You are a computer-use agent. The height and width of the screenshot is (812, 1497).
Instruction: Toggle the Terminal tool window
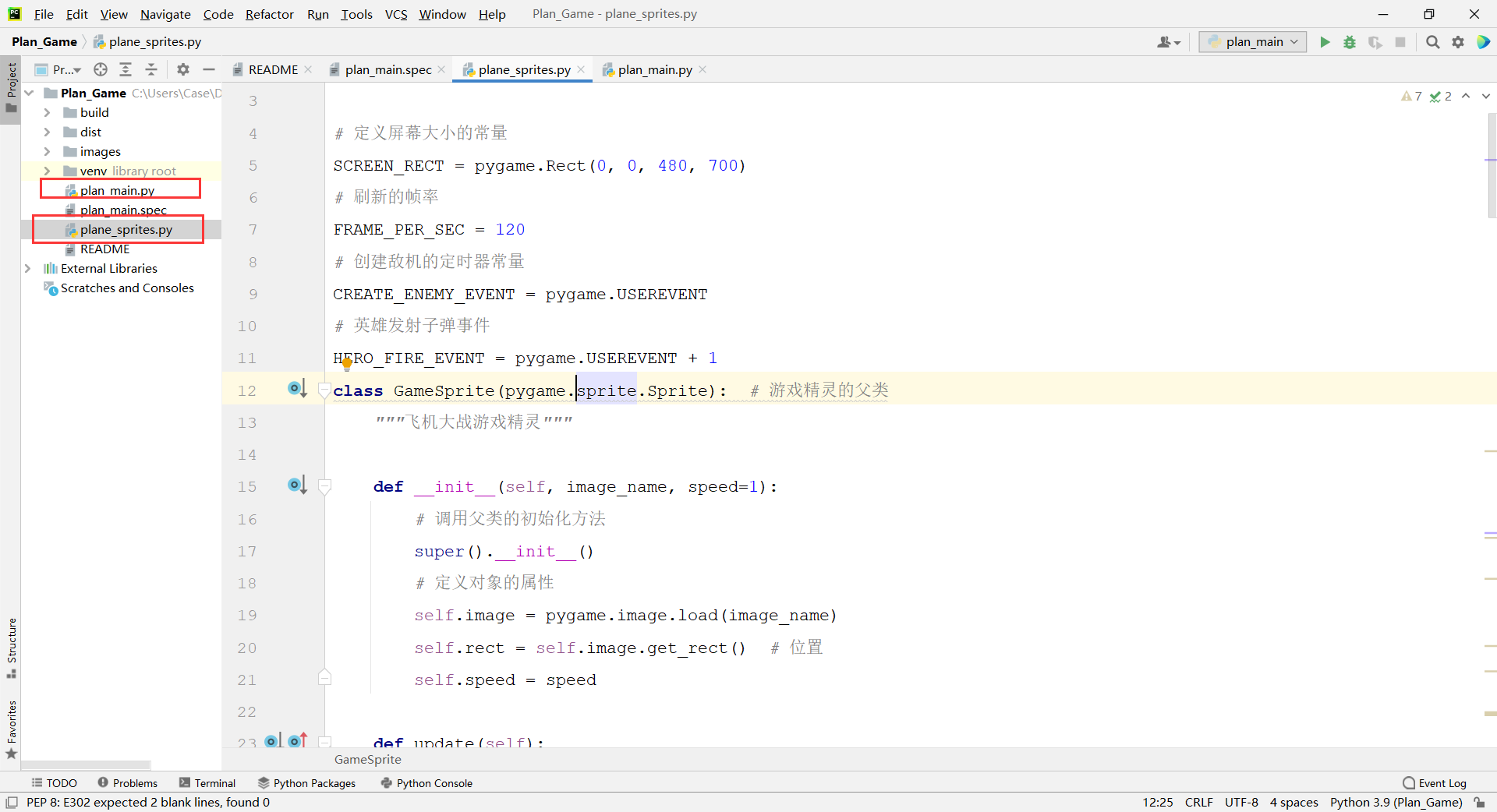214,783
